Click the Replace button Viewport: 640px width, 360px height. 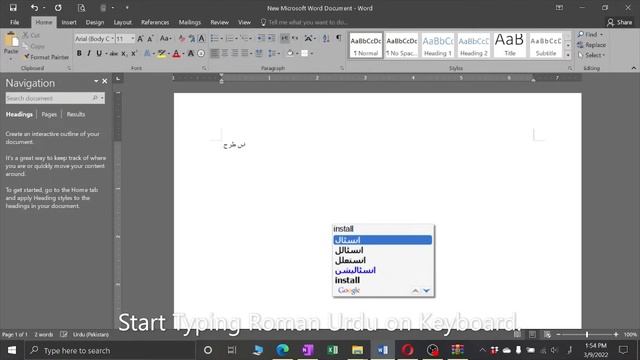point(592,45)
